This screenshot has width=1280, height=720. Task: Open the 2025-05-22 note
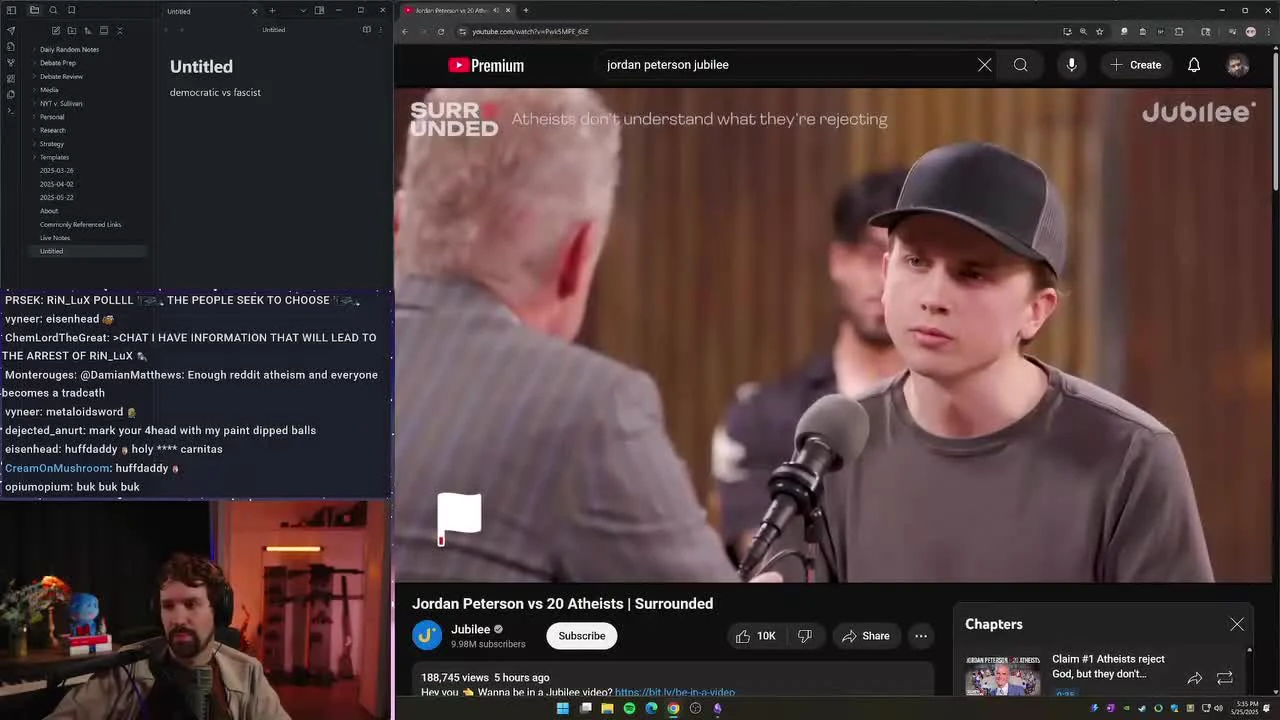pos(56,198)
